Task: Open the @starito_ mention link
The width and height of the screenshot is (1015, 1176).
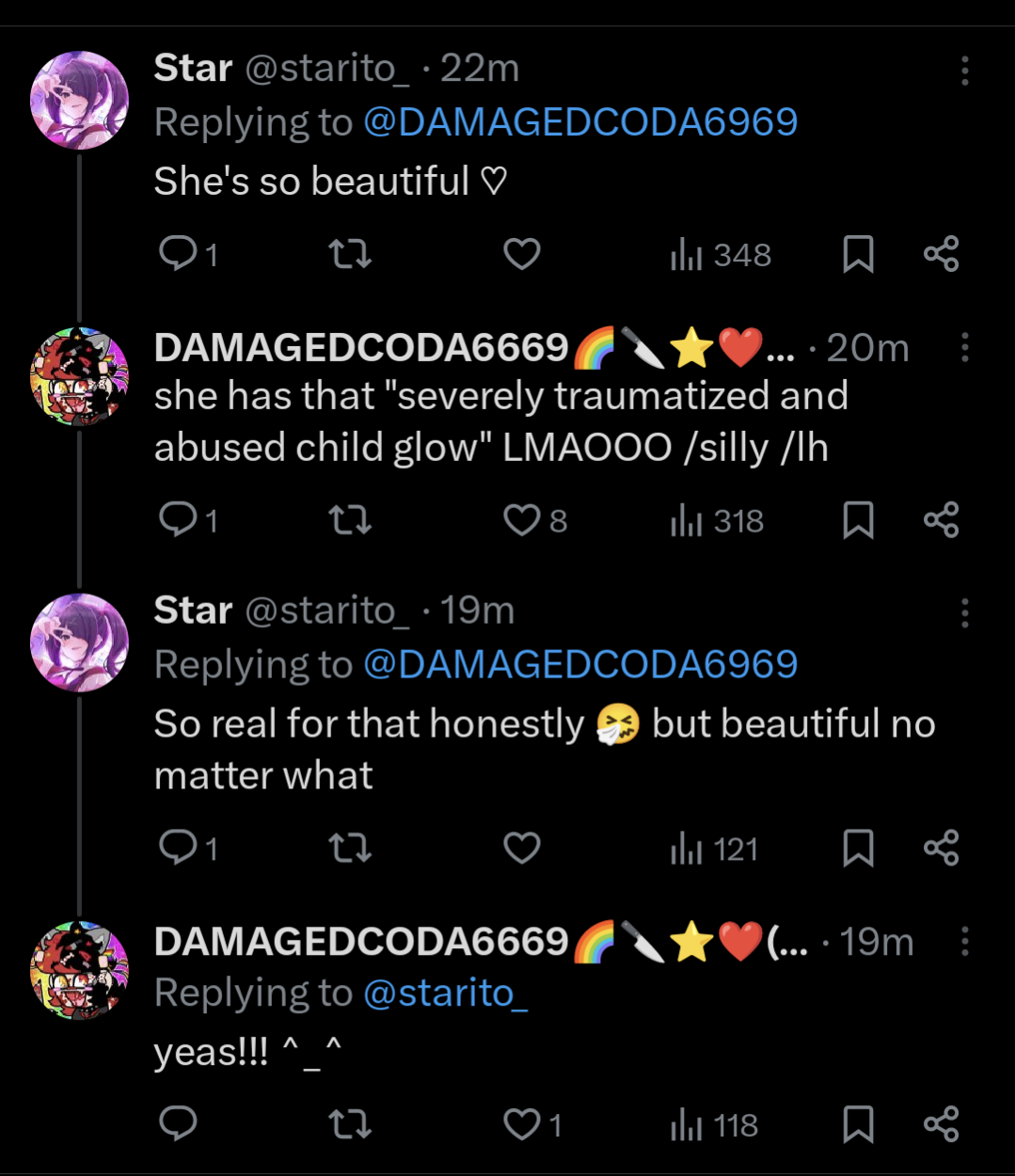Action: (x=445, y=993)
